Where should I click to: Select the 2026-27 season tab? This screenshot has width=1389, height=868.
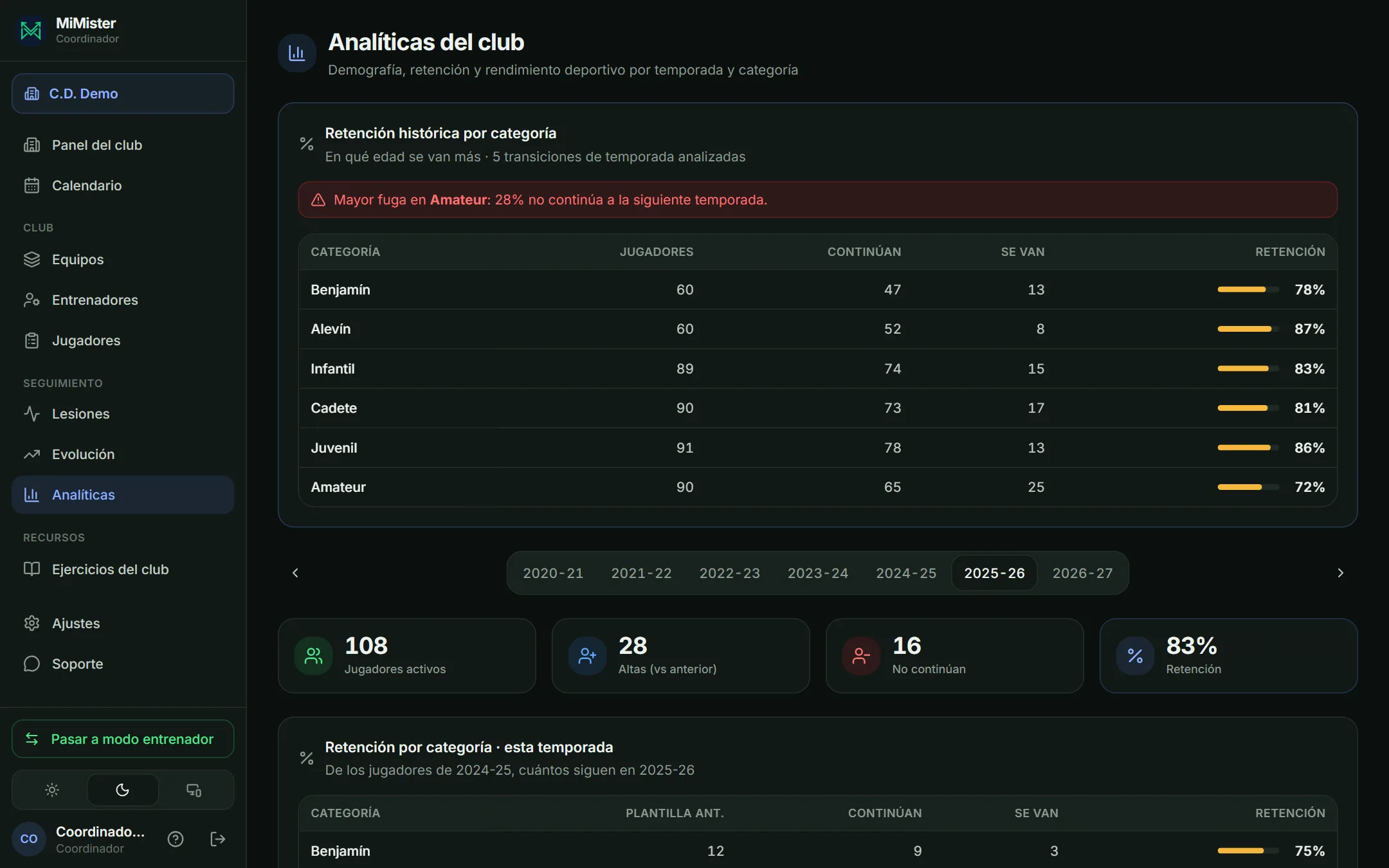(x=1082, y=573)
